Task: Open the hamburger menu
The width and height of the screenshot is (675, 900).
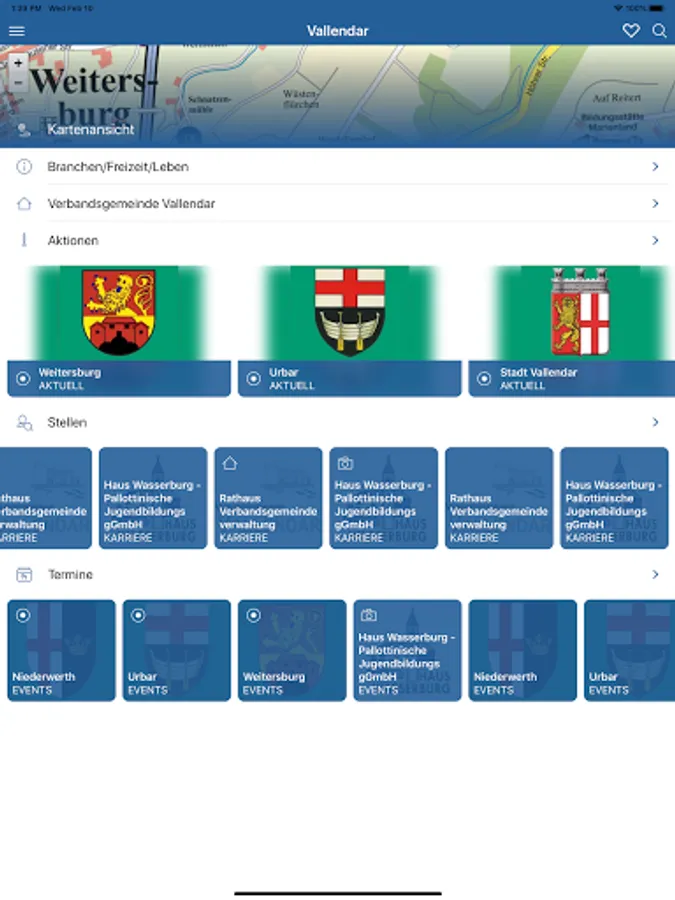Action: point(17,31)
